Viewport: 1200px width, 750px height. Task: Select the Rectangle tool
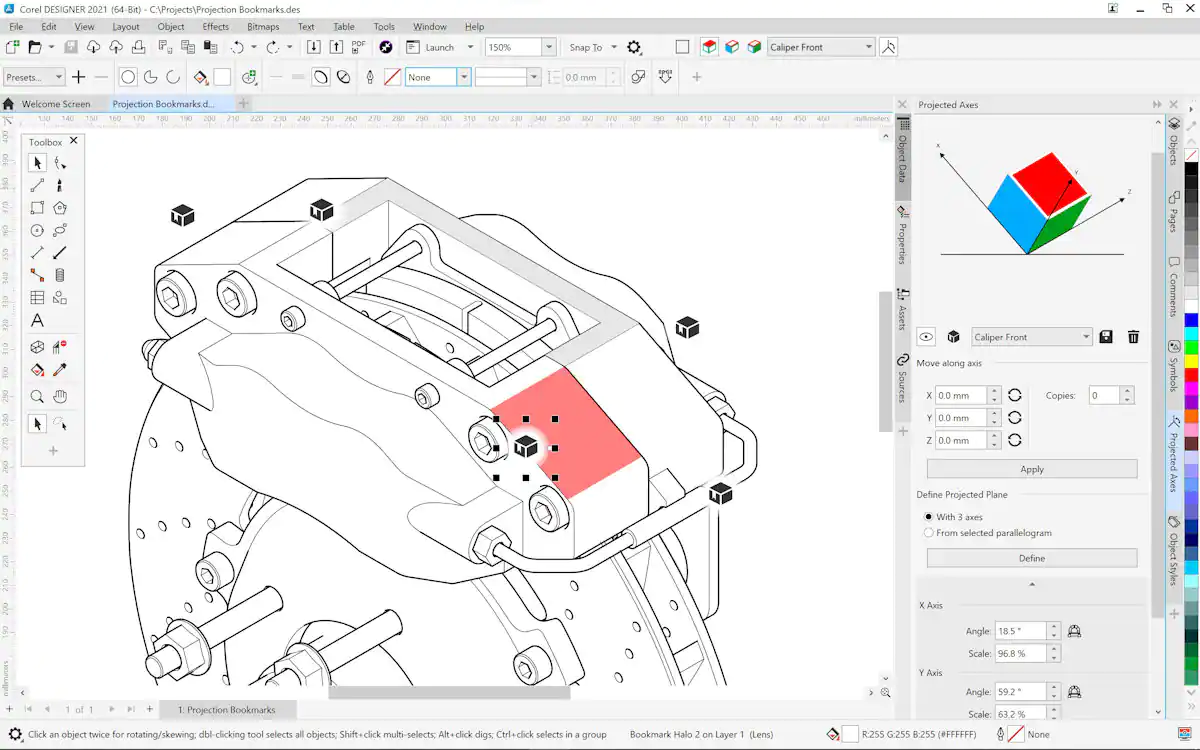pos(37,207)
